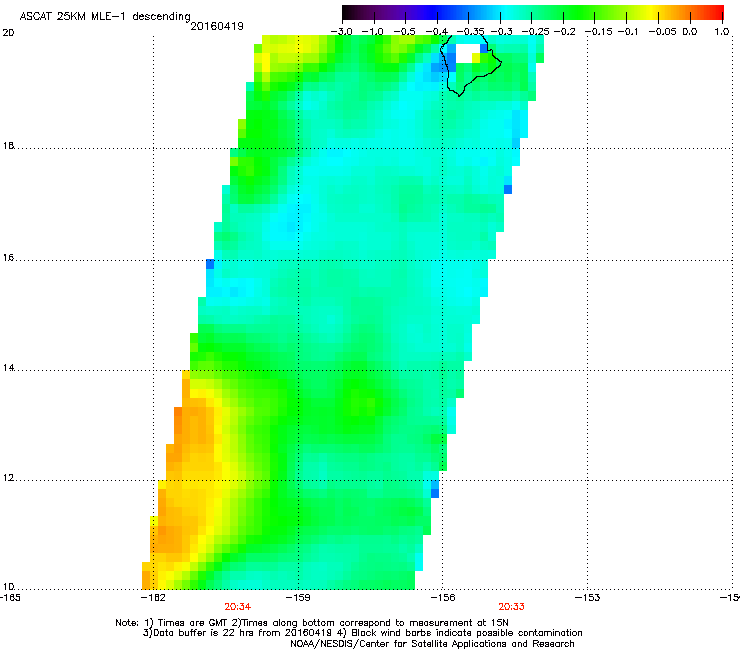Click colorbar tick label -1.0
Screen dimensions: 740x650
coord(372,32)
